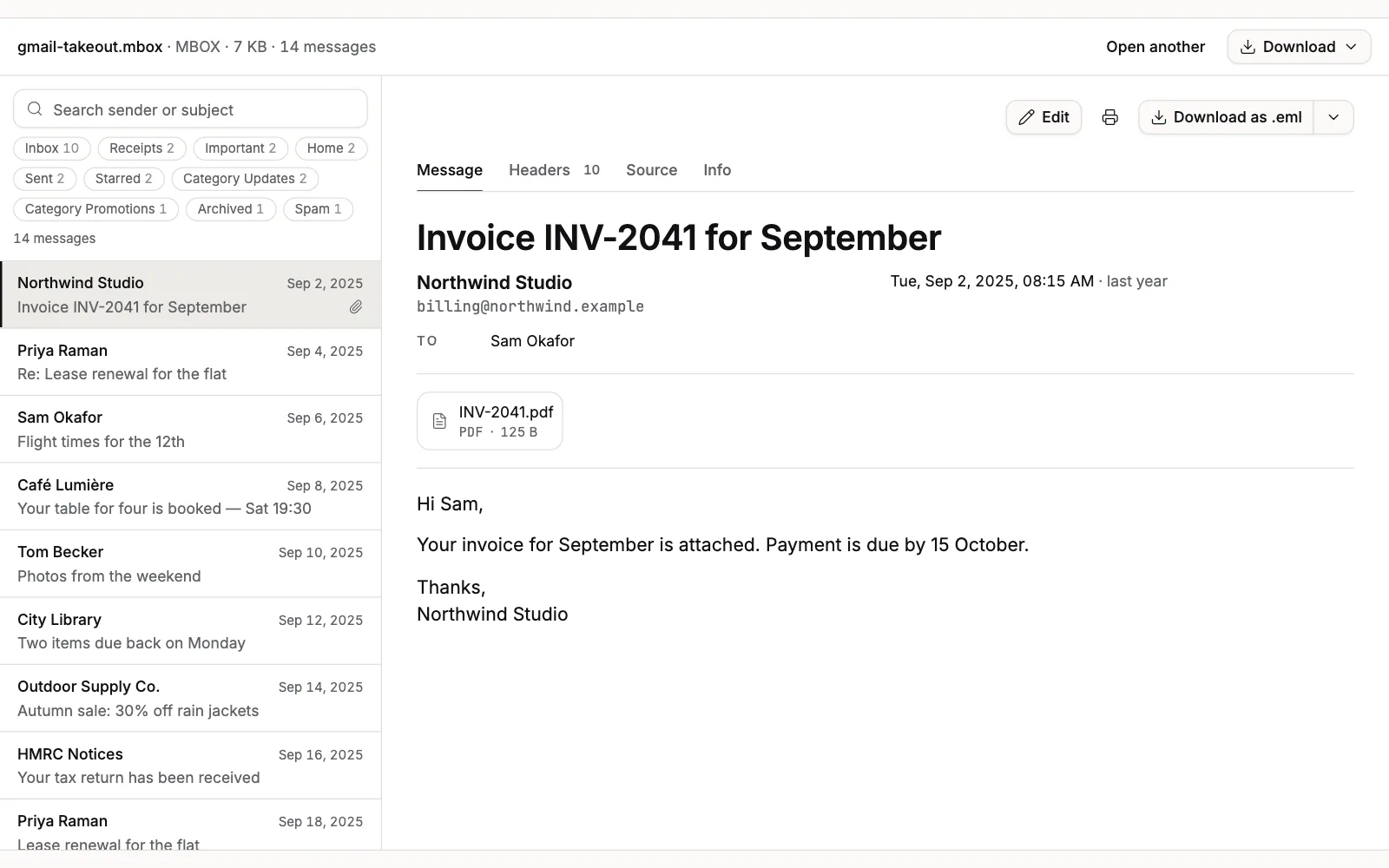Toggle the Starred filter chip
This screenshot has height=868, width=1389.
(x=123, y=179)
